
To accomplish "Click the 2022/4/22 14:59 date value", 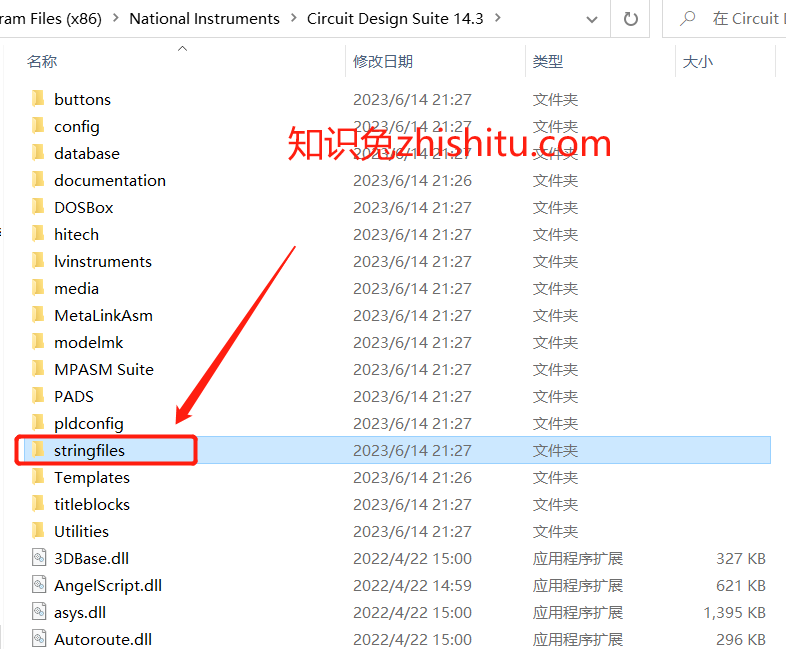I will coord(412,586).
